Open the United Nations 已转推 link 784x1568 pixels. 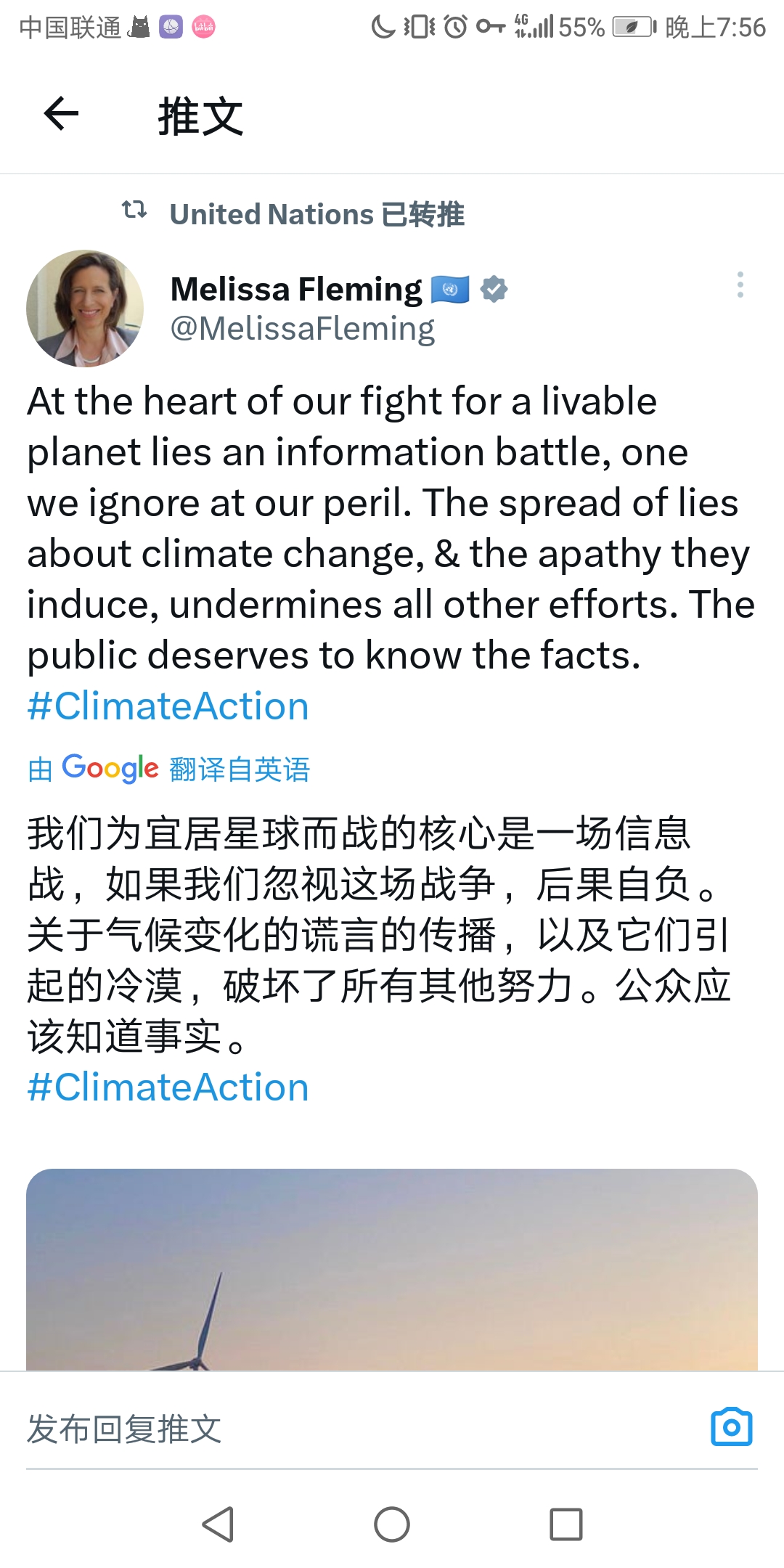pos(317,214)
